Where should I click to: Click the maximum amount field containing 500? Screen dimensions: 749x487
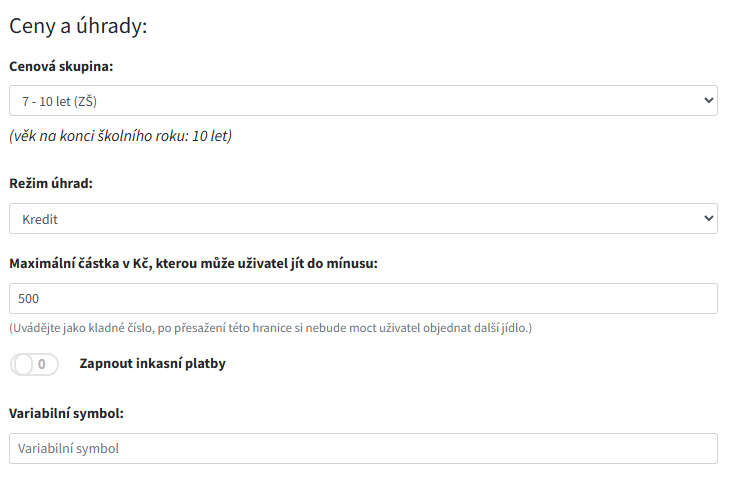coord(362,298)
